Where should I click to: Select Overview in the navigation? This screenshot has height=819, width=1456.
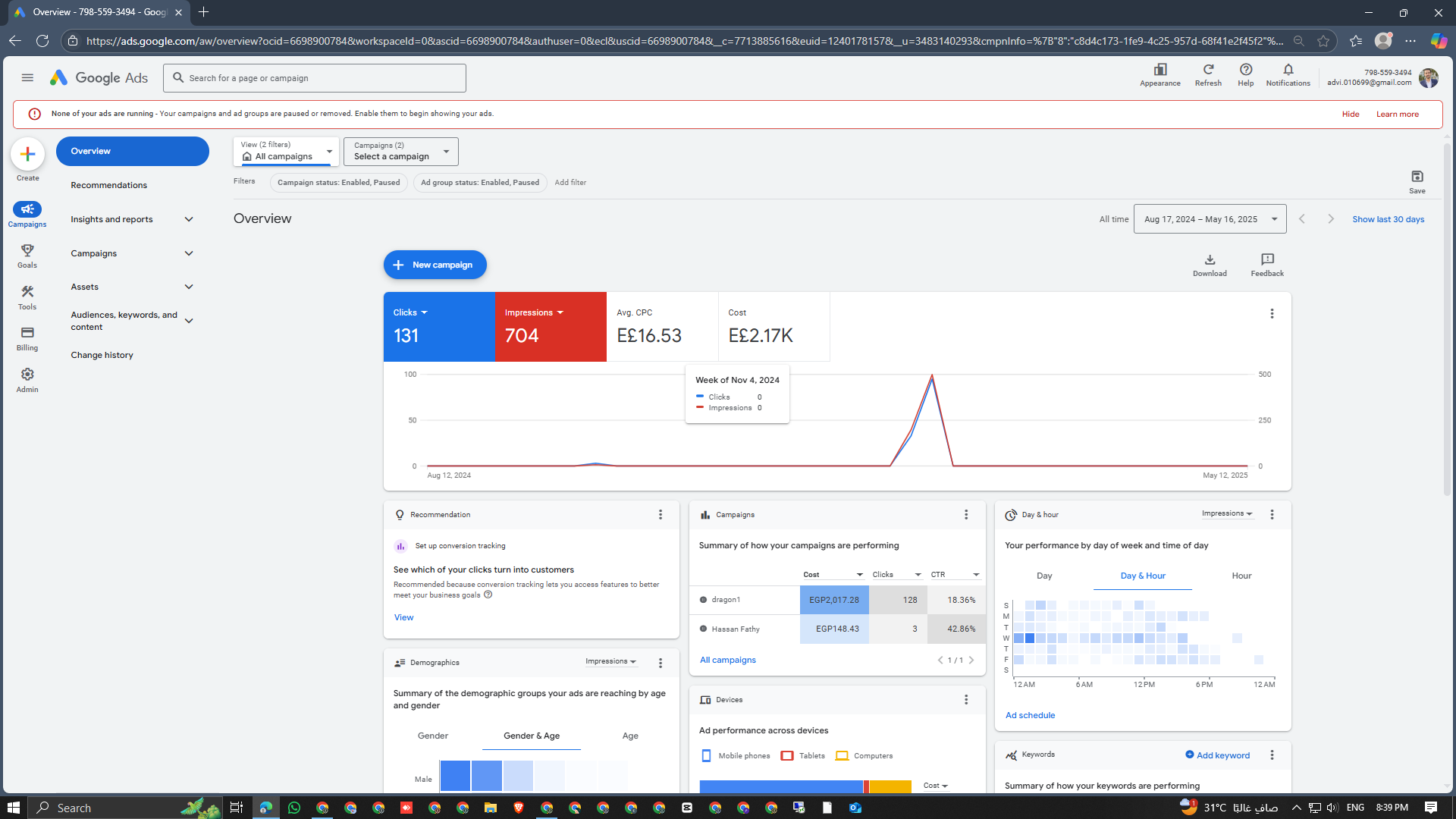132,151
